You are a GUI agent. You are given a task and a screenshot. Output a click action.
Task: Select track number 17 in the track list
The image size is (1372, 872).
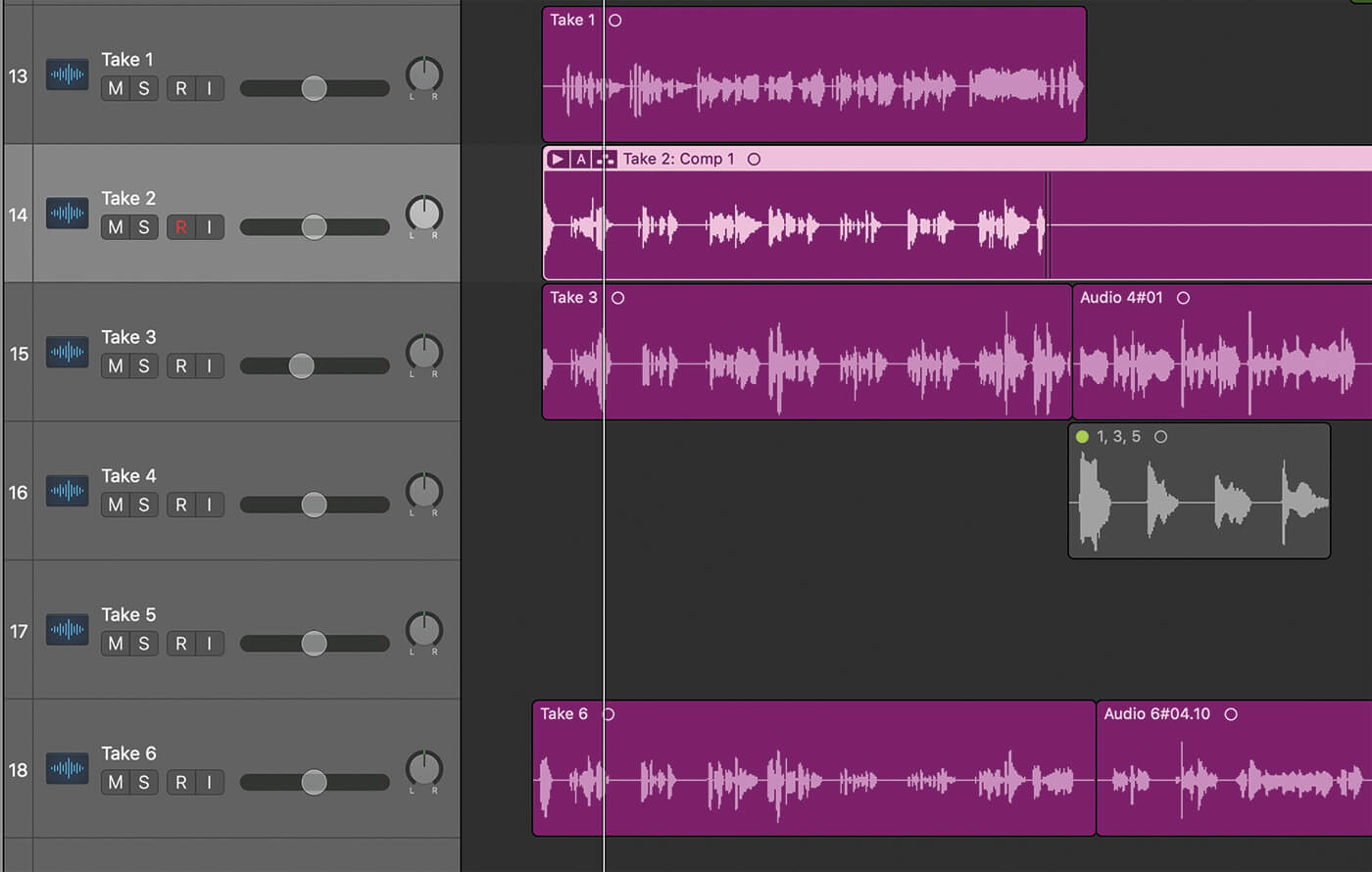[x=19, y=631]
